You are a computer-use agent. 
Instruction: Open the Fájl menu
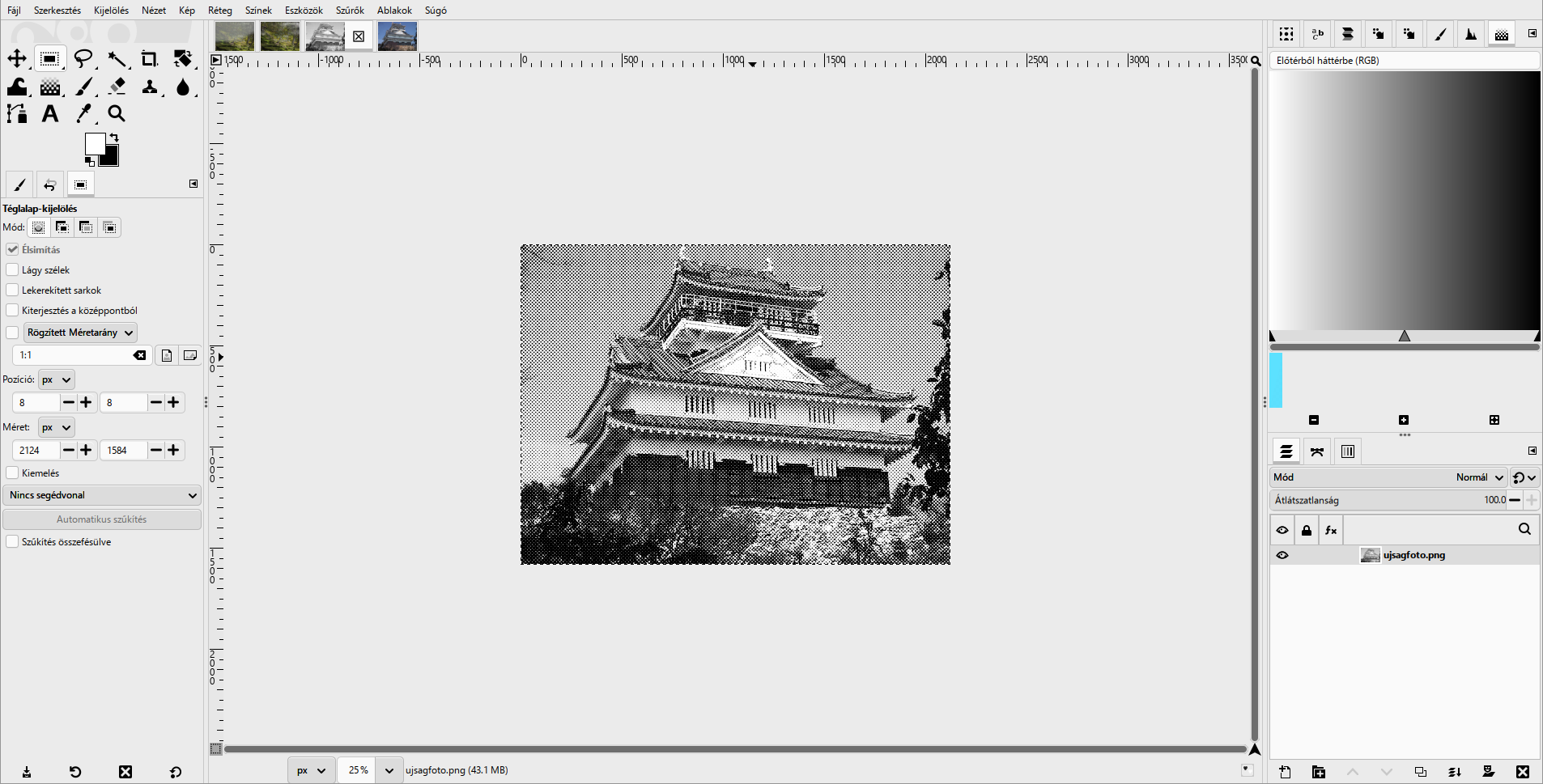click(x=14, y=11)
